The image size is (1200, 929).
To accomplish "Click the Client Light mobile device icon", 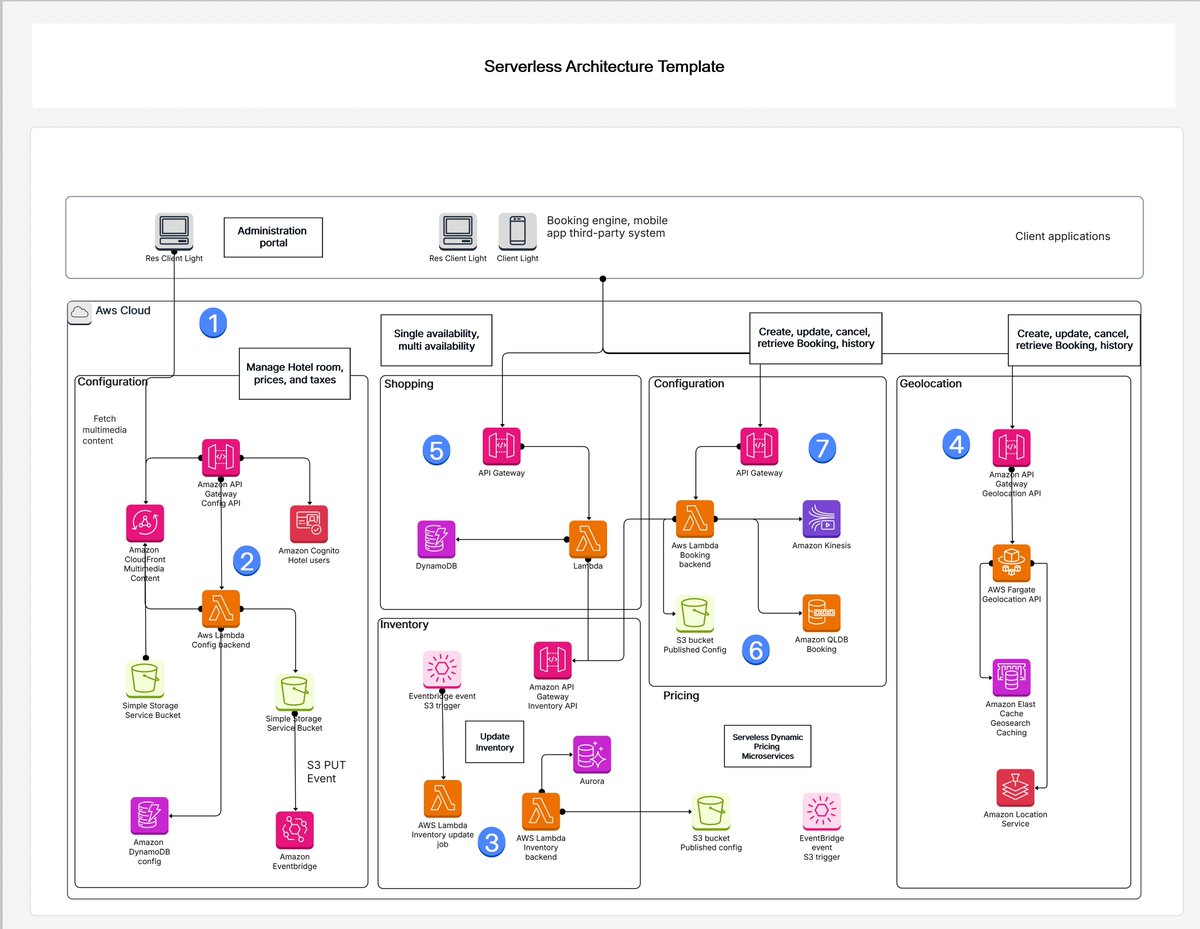I will [517, 232].
